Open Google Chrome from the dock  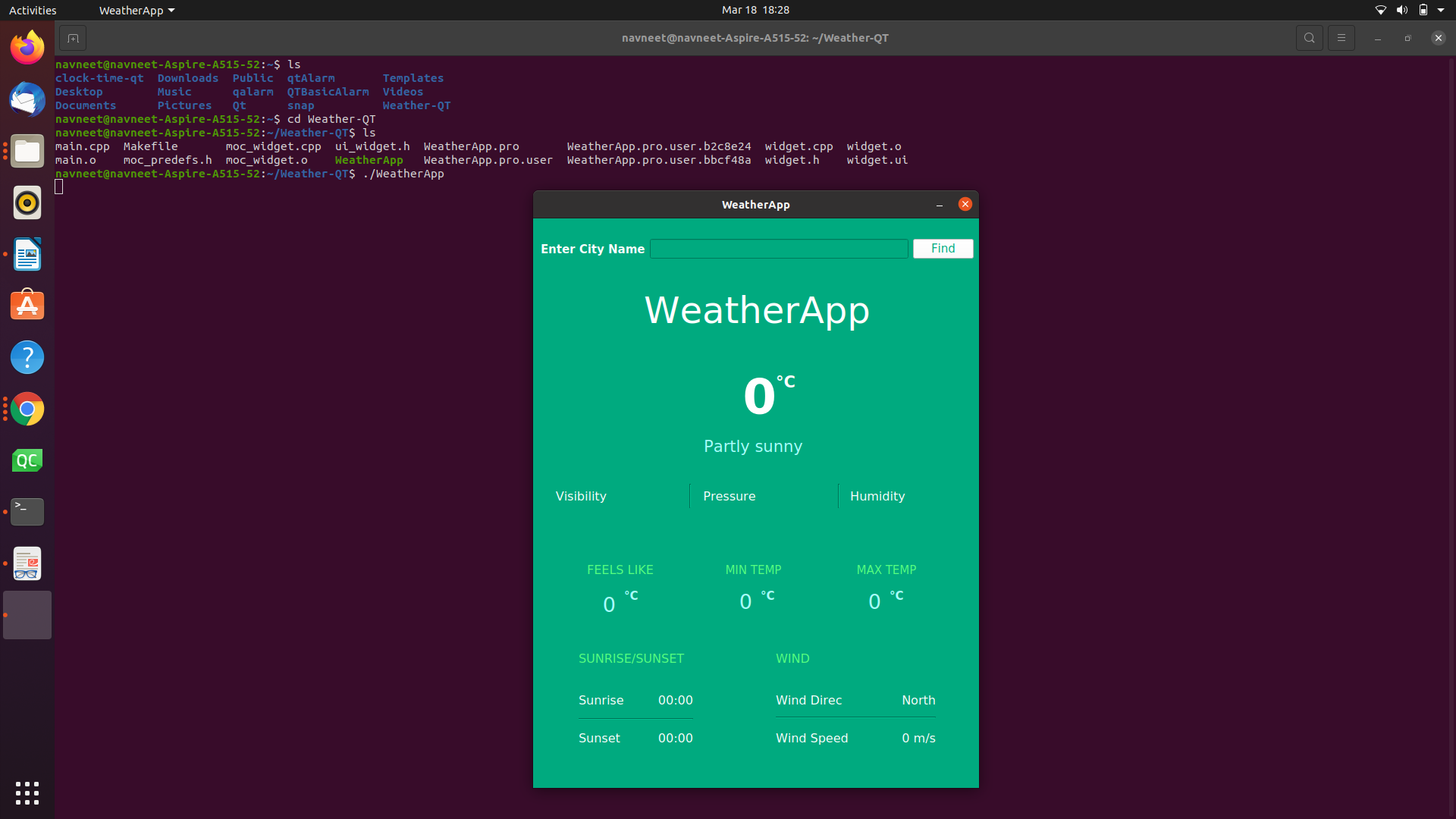(x=27, y=409)
